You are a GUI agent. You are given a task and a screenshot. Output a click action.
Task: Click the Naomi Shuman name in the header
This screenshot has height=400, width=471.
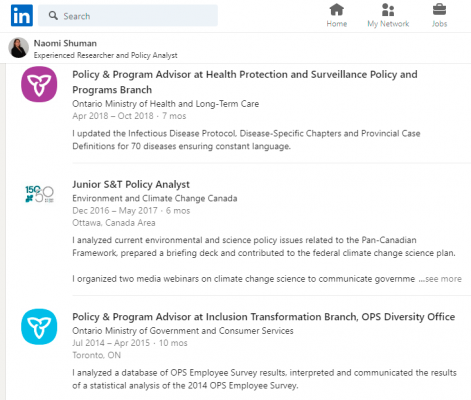pyautogui.click(x=65, y=43)
